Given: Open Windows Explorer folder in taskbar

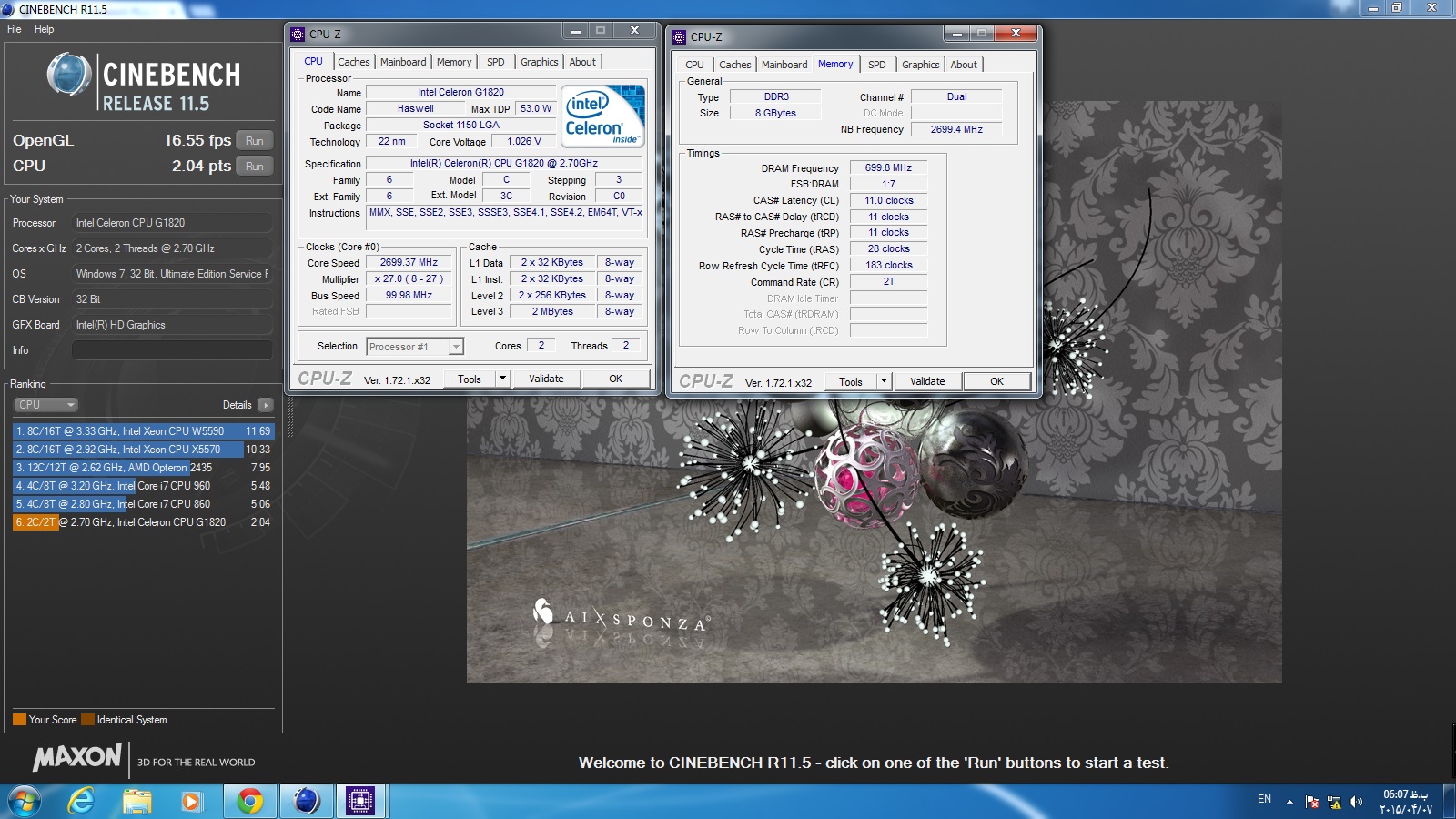Looking at the screenshot, I should (x=137, y=802).
